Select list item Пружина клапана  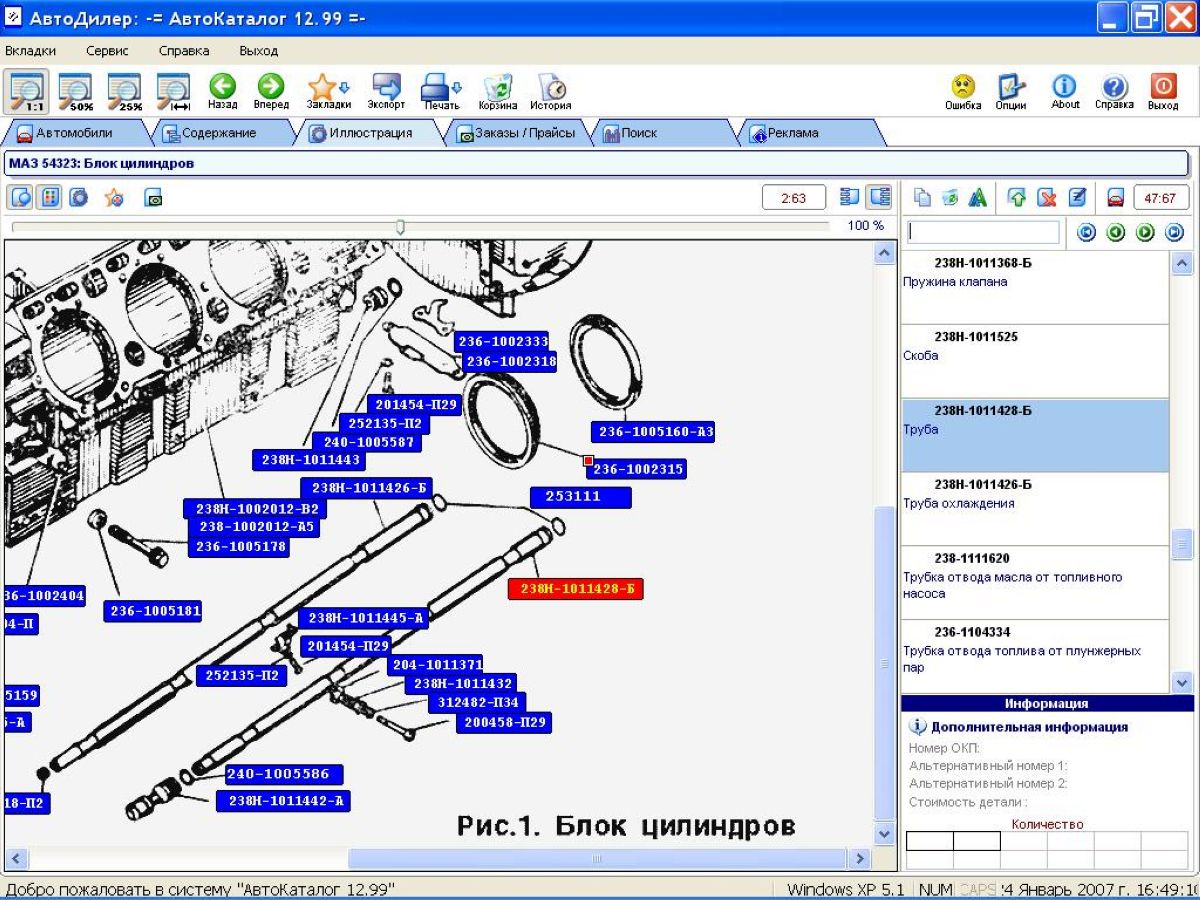[1035, 287]
